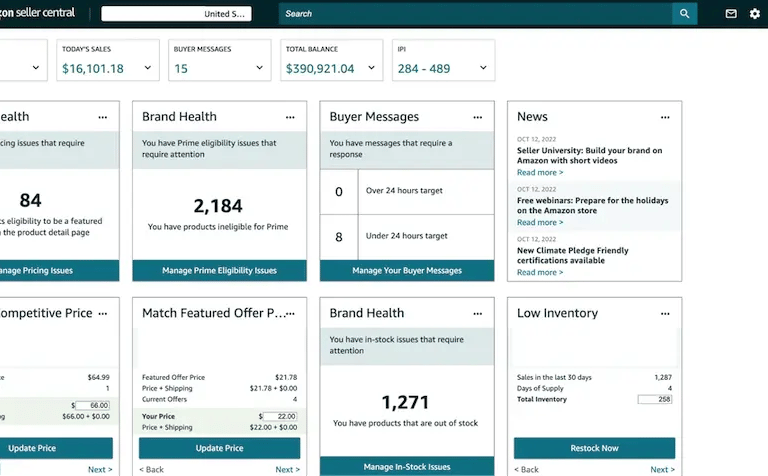The image size is (768, 476).
Task: Read more about Seller University short videos
Action: tap(540, 172)
